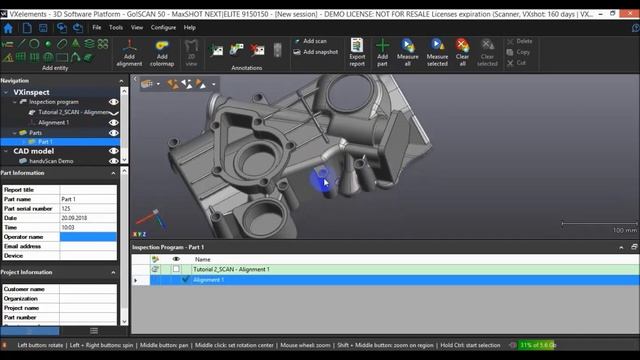The width and height of the screenshot is (640, 360).
Task: Collapse the Part Information panel
Action: point(113,173)
